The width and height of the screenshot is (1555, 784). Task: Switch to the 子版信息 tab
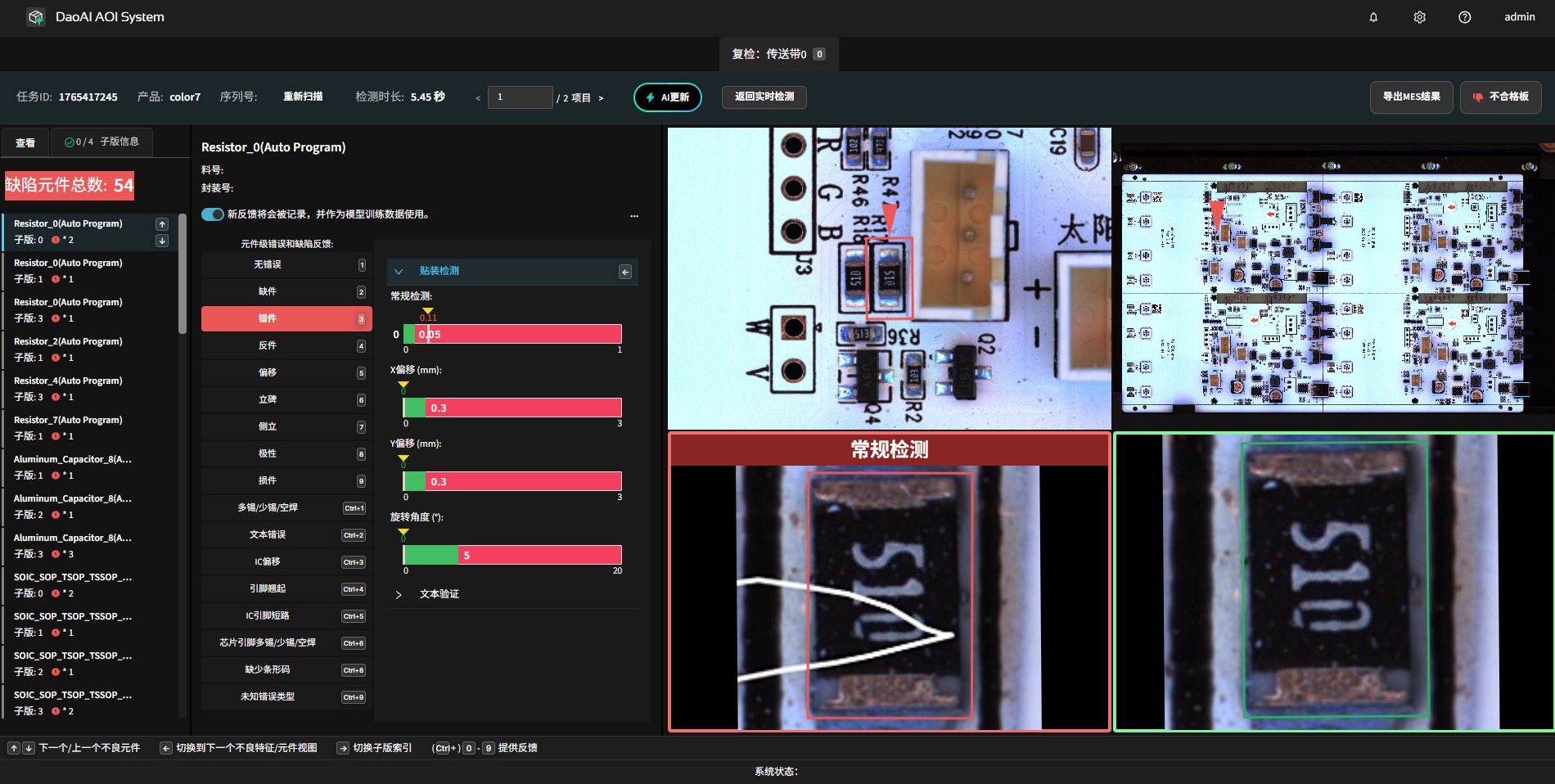102,142
